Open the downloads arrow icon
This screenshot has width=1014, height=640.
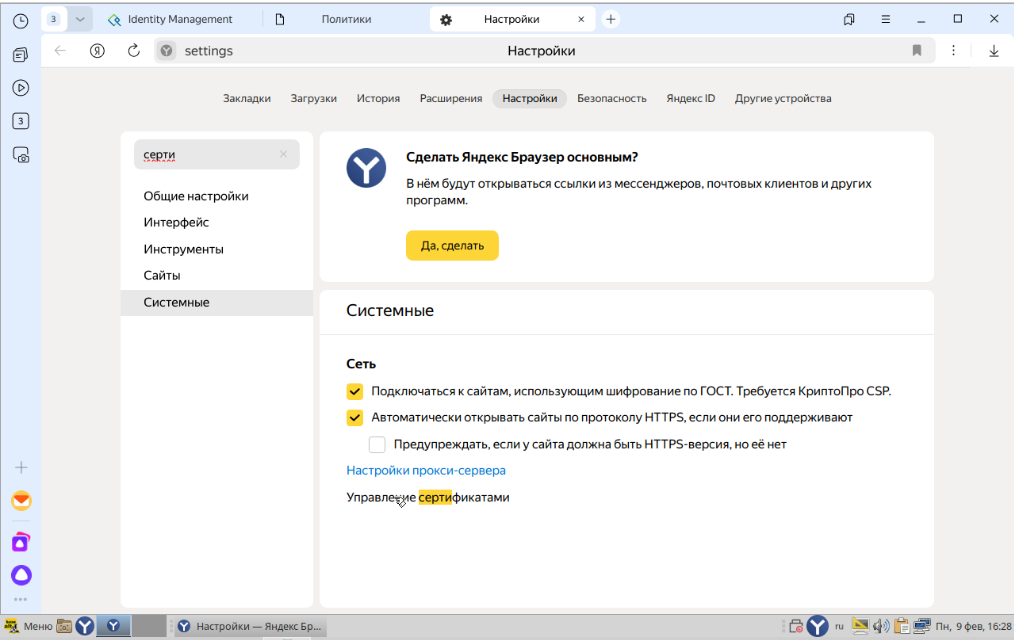(994, 51)
